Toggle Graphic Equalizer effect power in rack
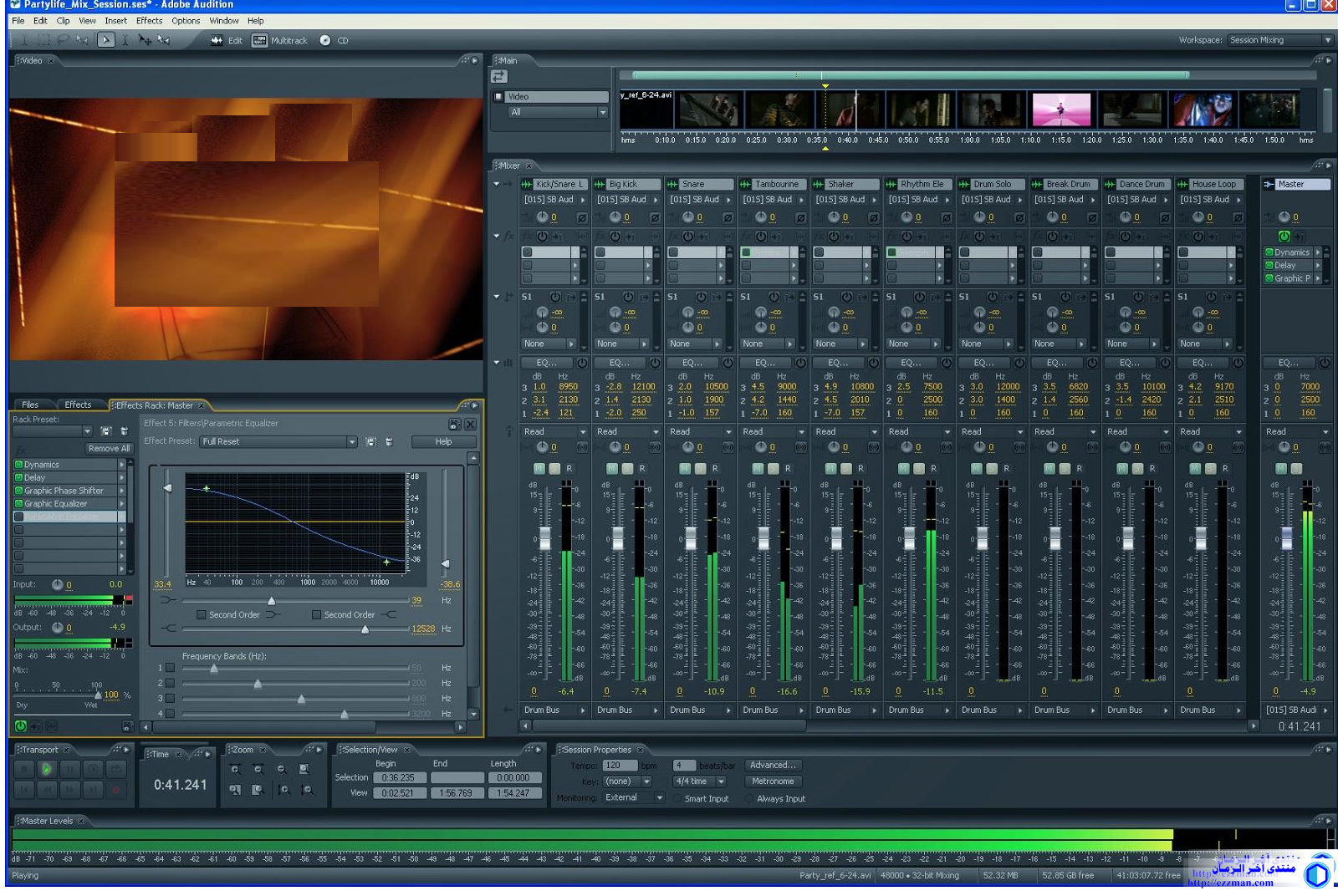Screen dimensions: 1338x896 (18, 504)
